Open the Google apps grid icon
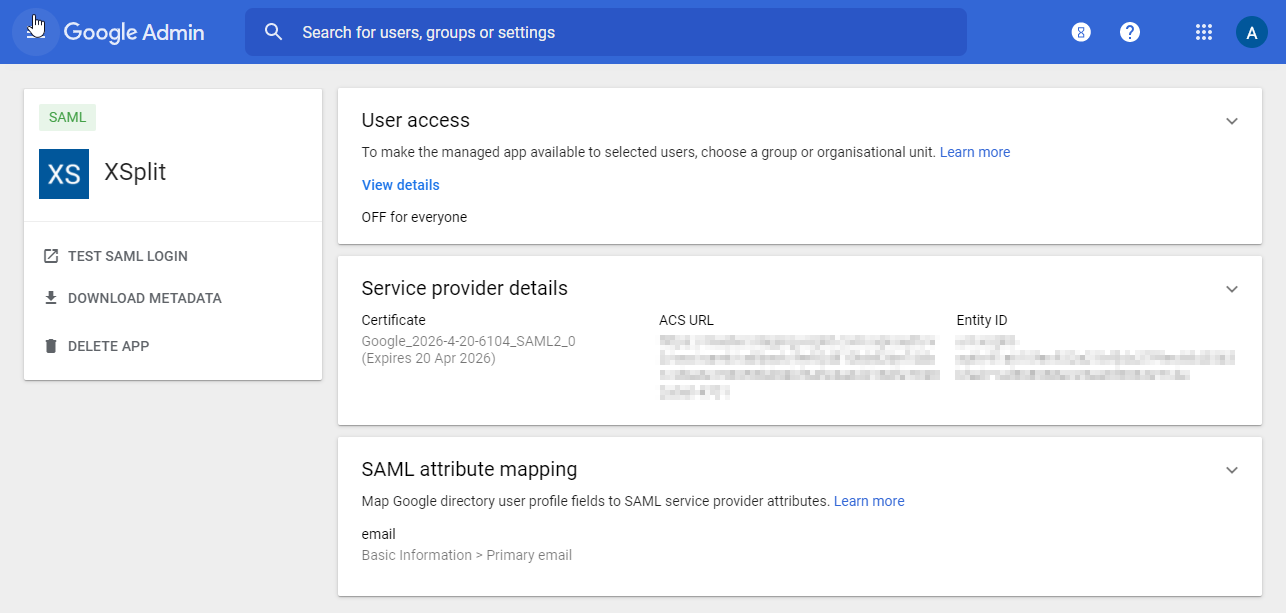Viewport: 1286px width, 613px height. [x=1204, y=32]
